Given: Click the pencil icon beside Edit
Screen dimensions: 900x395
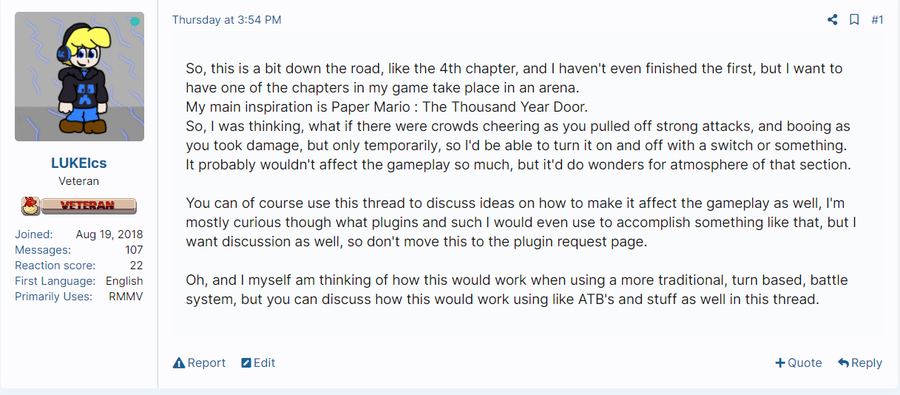Looking at the screenshot, I should pyautogui.click(x=246, y=363).
